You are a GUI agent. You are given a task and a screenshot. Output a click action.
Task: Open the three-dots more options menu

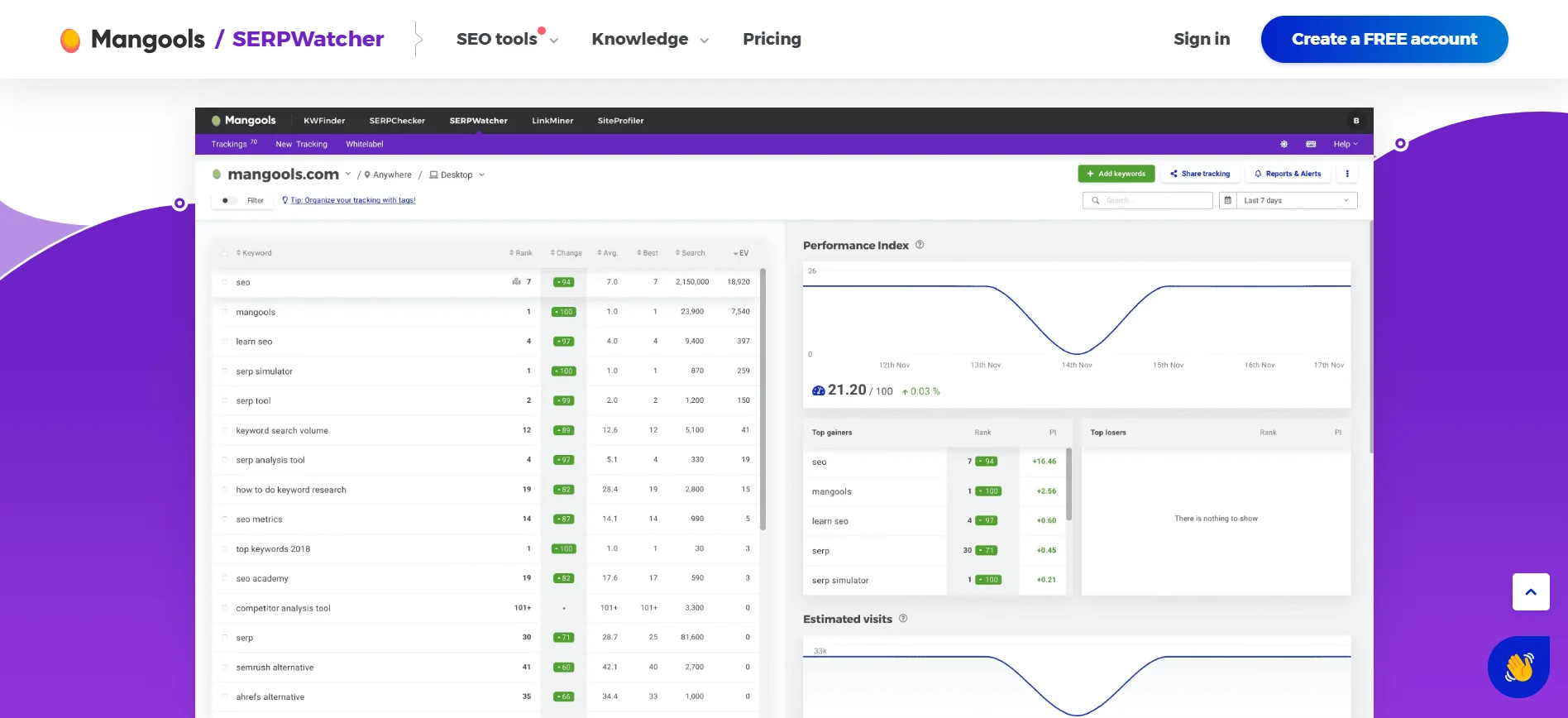pyautogui.click(x=1347, y=174)
